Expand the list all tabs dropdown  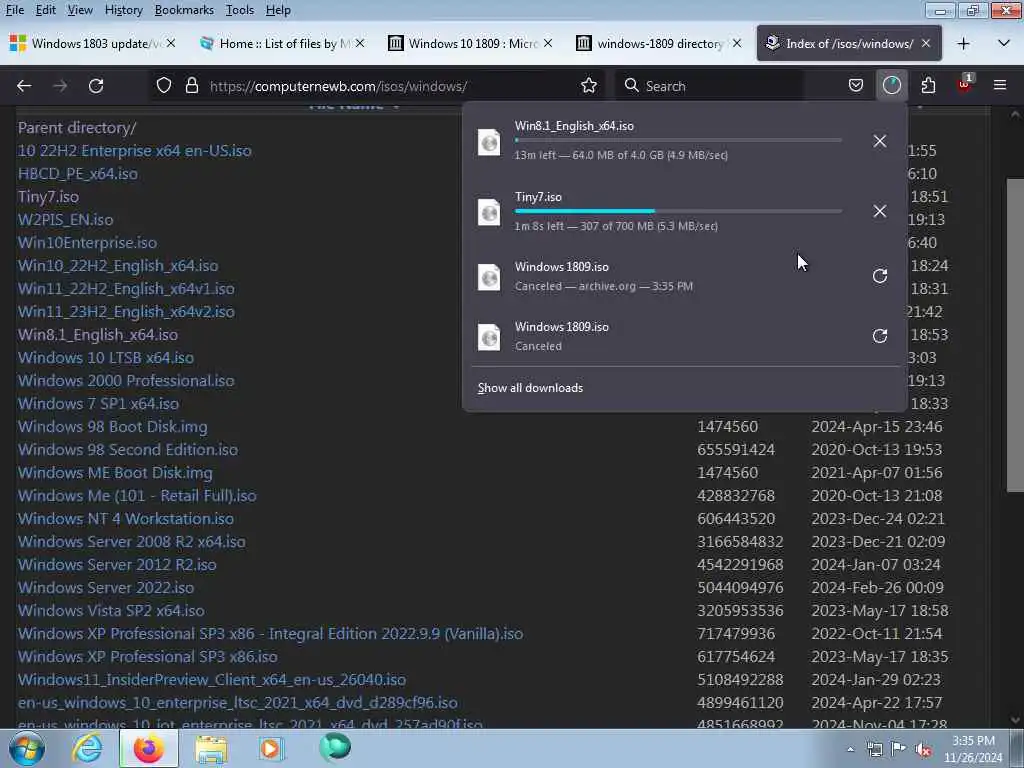(x=1004, y=44)
